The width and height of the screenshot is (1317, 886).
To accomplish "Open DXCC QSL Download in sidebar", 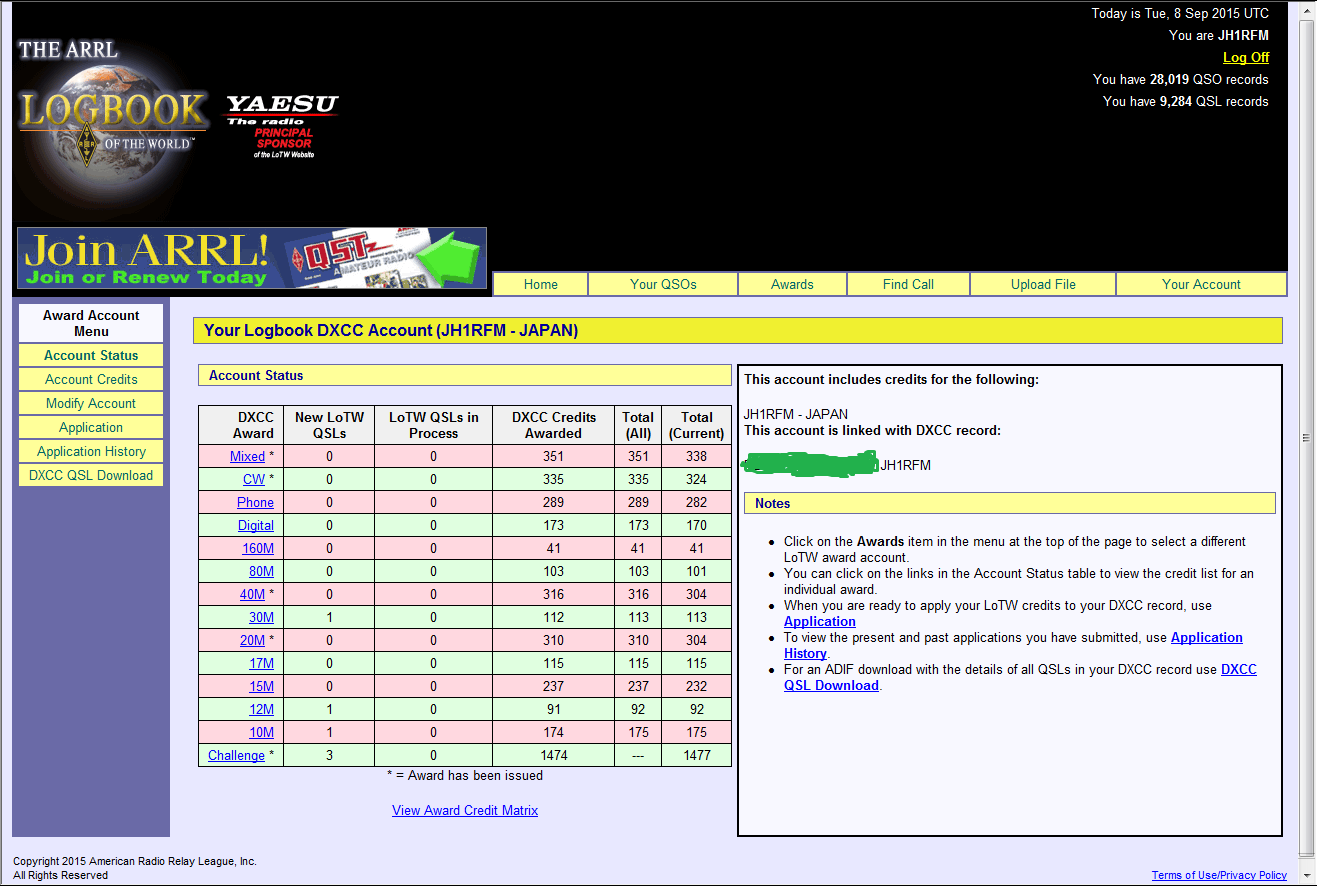I will (x=91, y=475).
